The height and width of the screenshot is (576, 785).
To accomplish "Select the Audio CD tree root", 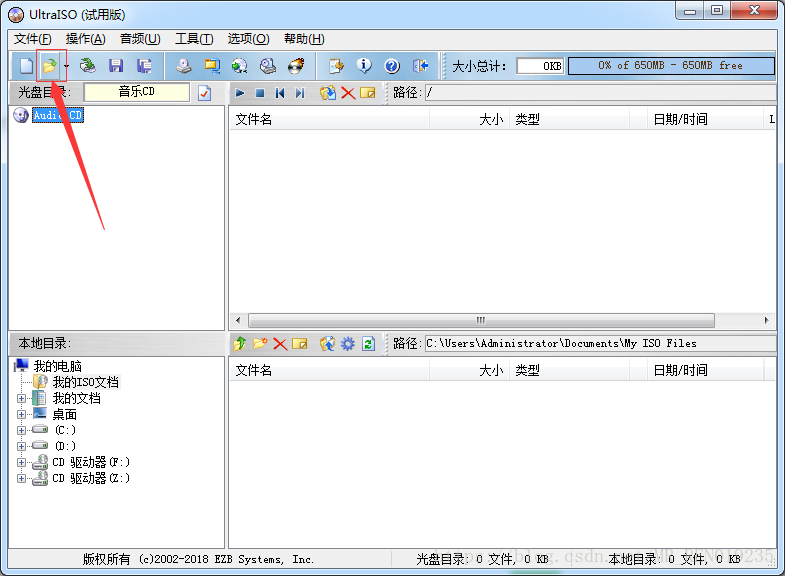I will 58,115.
